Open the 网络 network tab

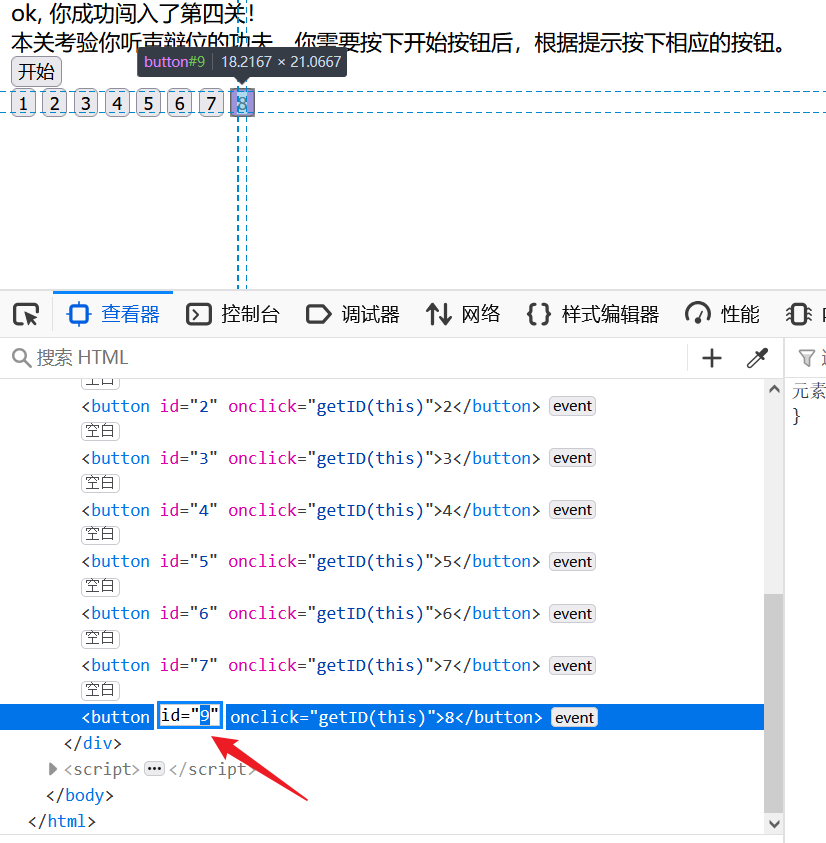click(x=462, y=315)
